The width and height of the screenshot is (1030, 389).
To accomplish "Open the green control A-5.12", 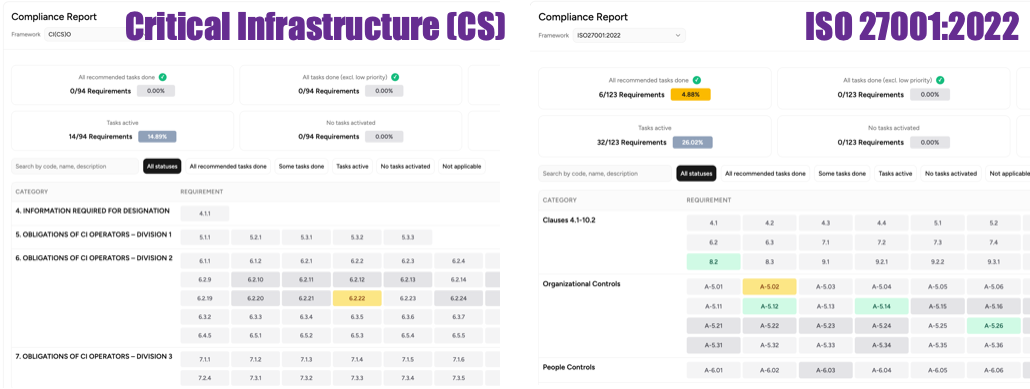I will coord(769,306).
